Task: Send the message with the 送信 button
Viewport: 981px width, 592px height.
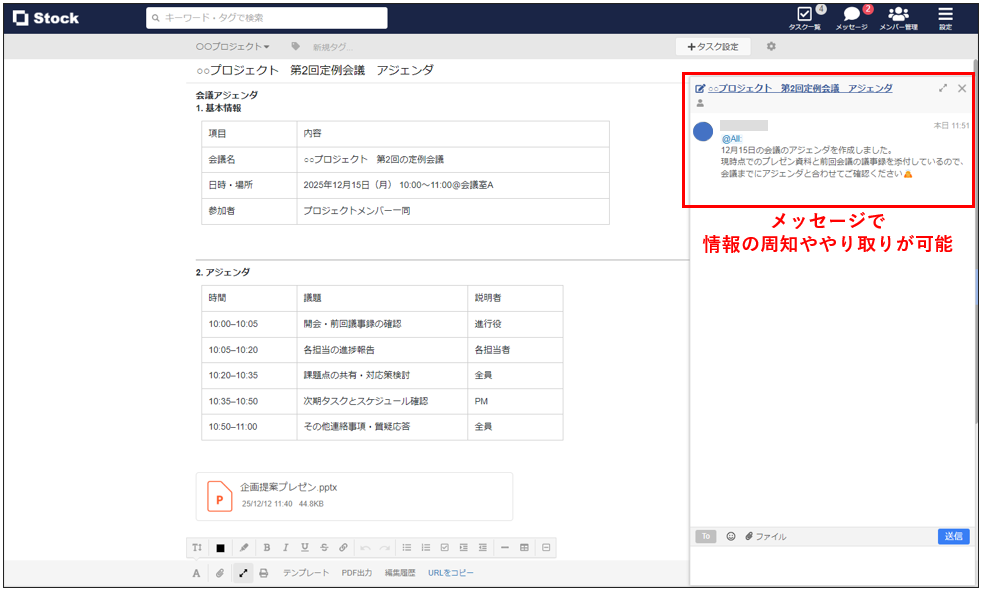Action: [x=952, y=536]
